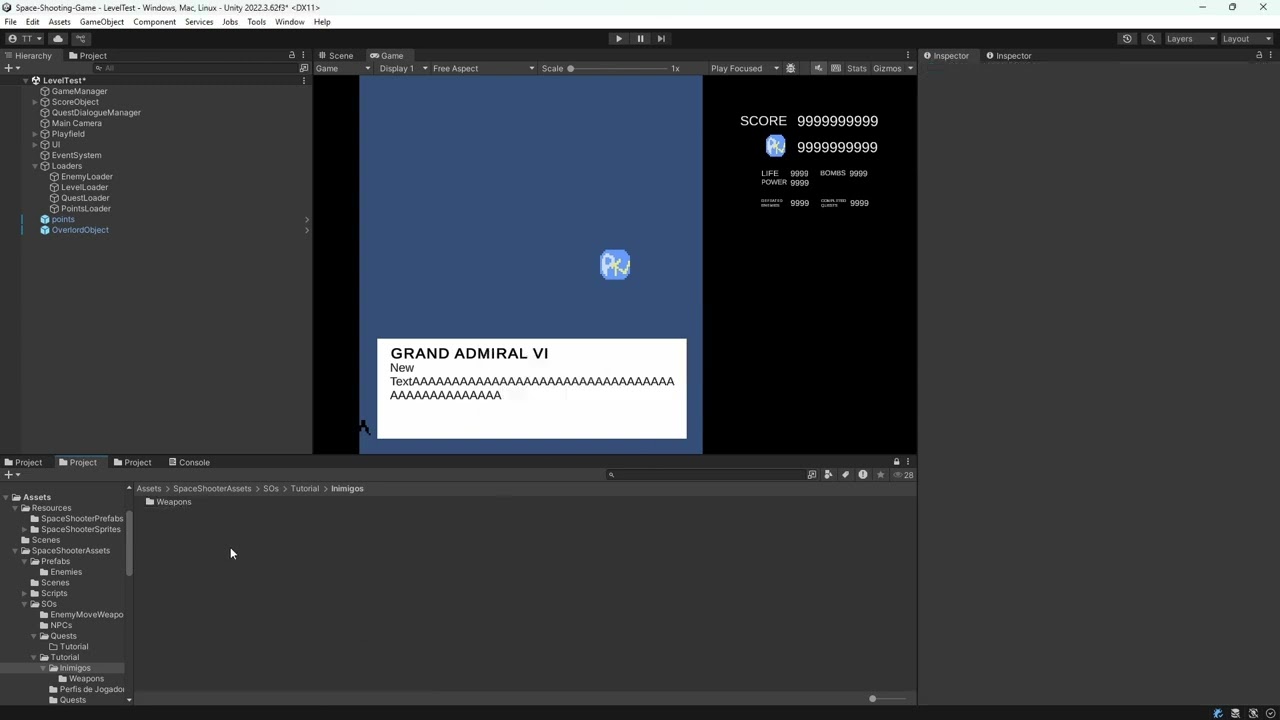Open the Layout dropdown

[1246, 38]
